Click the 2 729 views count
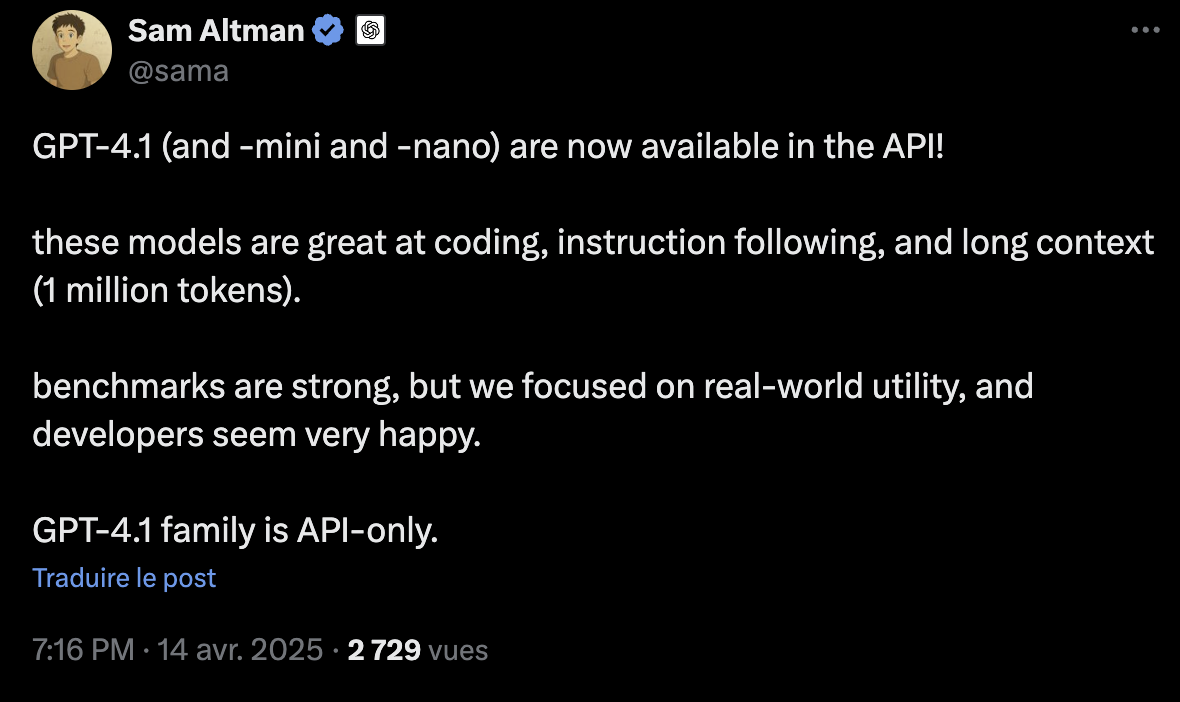Screen dimensions: 1180x702 pyautogui.click(x=384, y=649)
